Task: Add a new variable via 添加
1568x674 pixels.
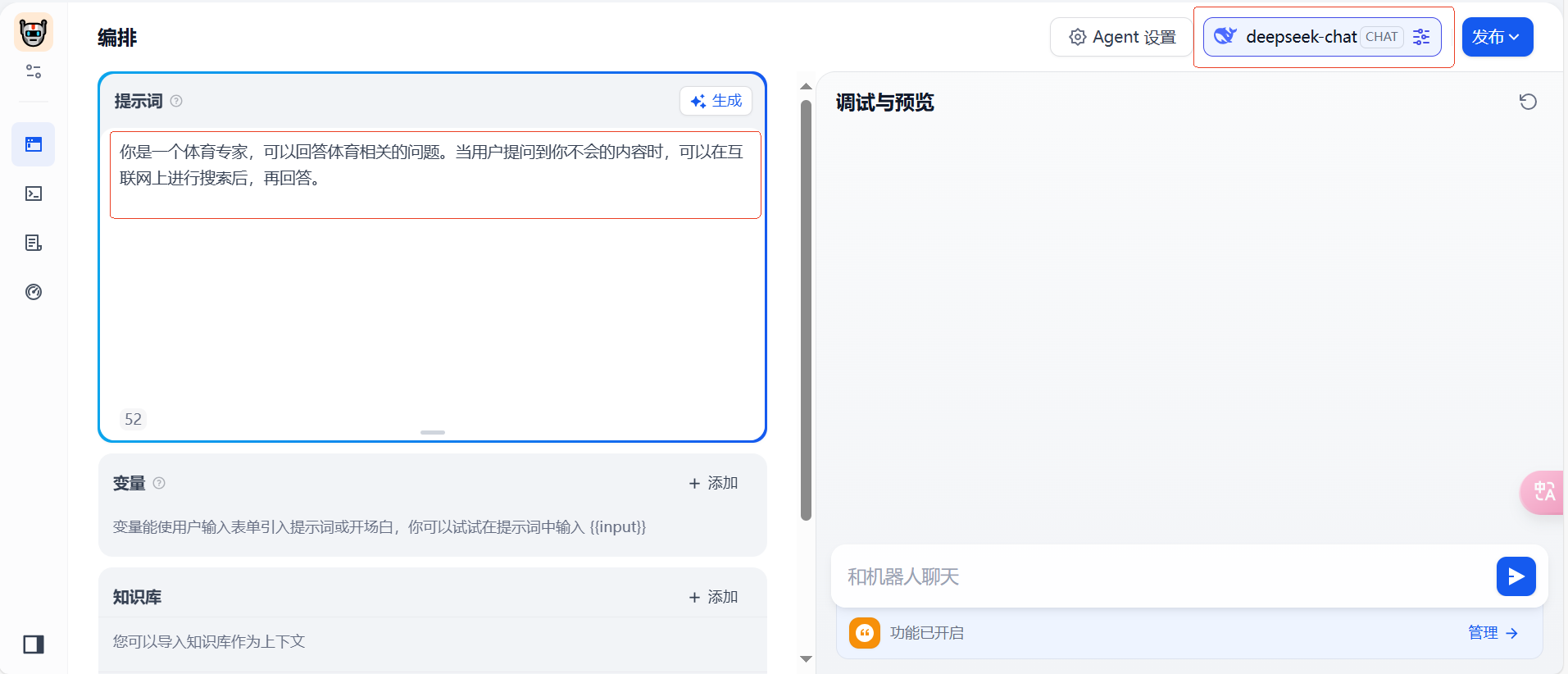Action: 713,483
